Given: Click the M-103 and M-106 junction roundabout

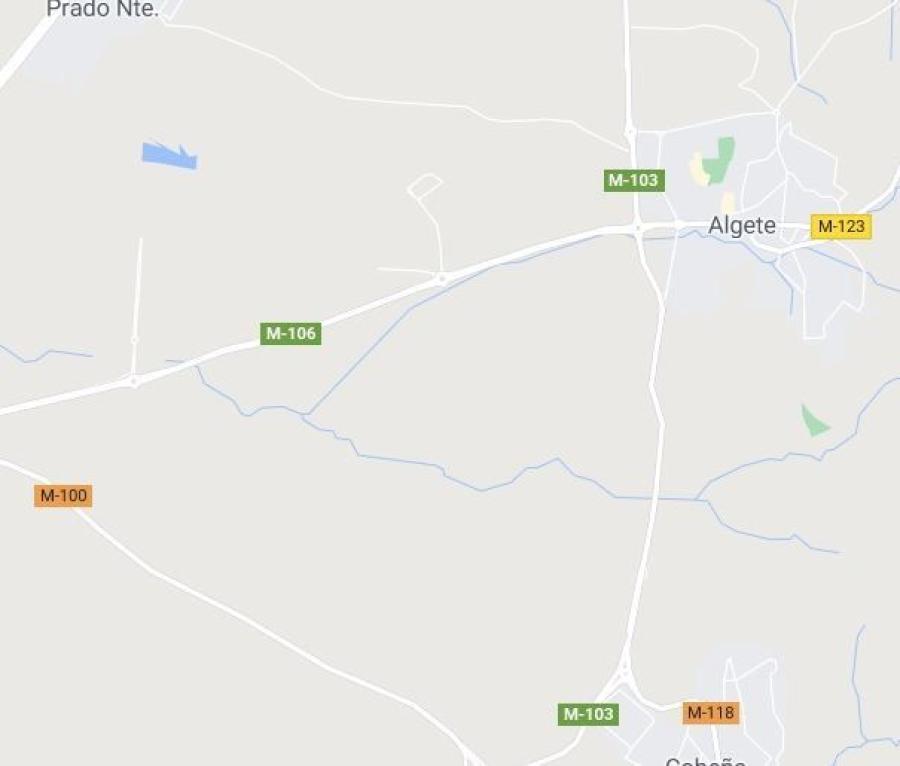Looking at the screenshot, I should [x=638, y=227].
